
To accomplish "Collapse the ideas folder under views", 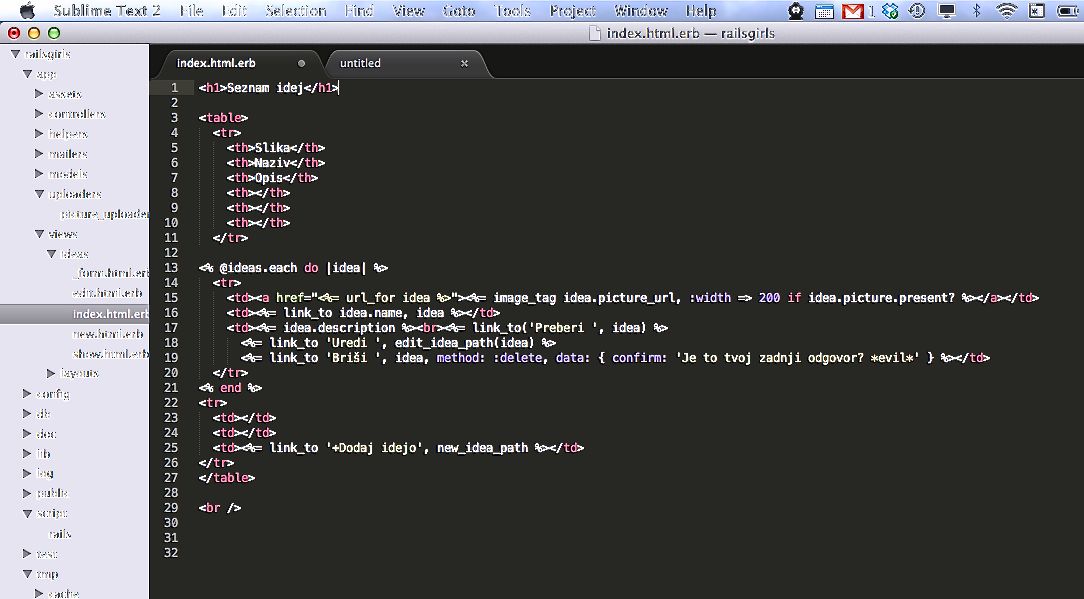I will pyautogui.click(x=51, y=254).
